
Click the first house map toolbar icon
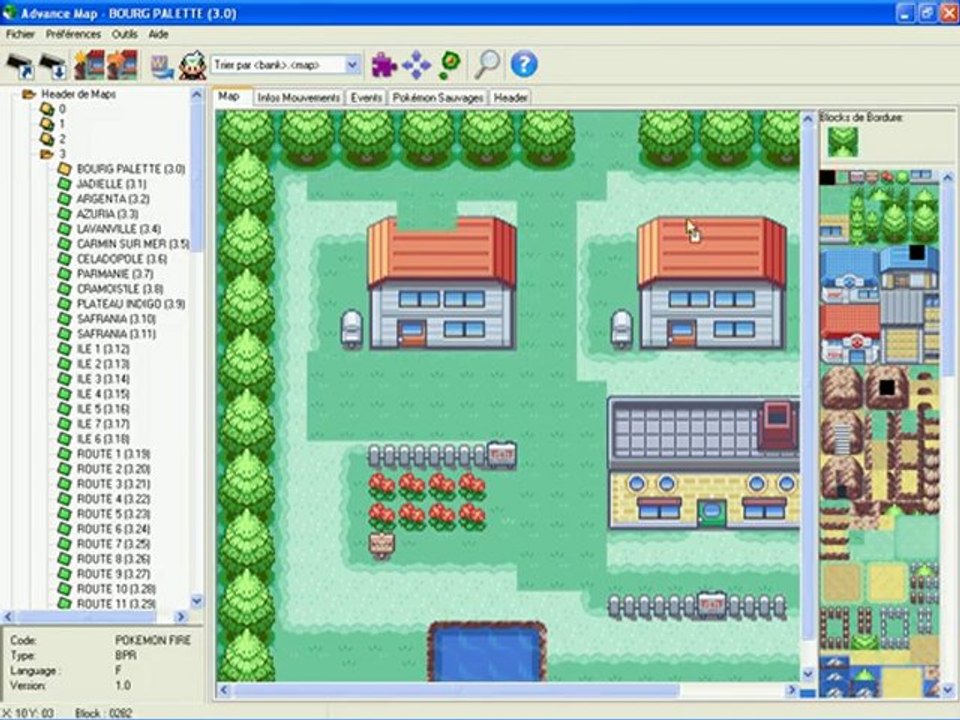(x=89, y=65)
